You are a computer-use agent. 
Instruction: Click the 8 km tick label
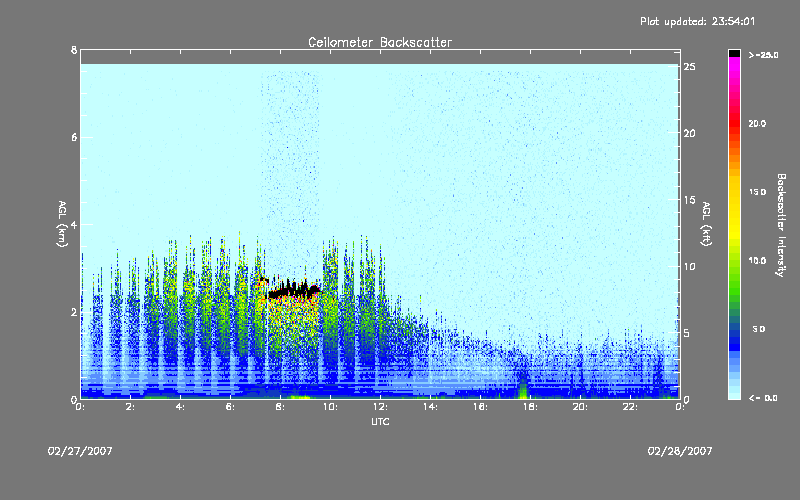click(74, 50)
